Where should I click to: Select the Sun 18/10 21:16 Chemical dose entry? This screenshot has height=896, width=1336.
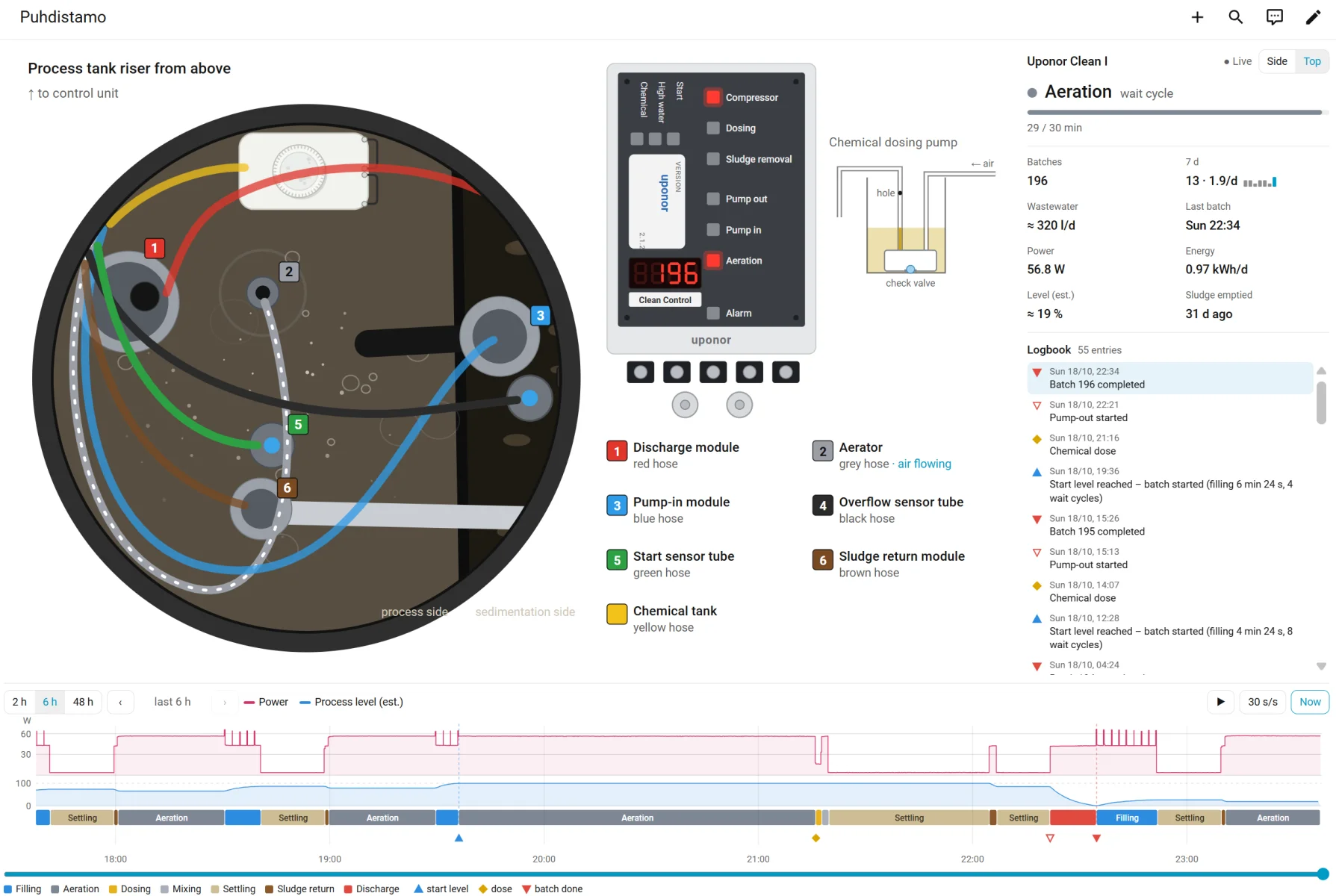pyautogui.click(x=1169, y=444)
